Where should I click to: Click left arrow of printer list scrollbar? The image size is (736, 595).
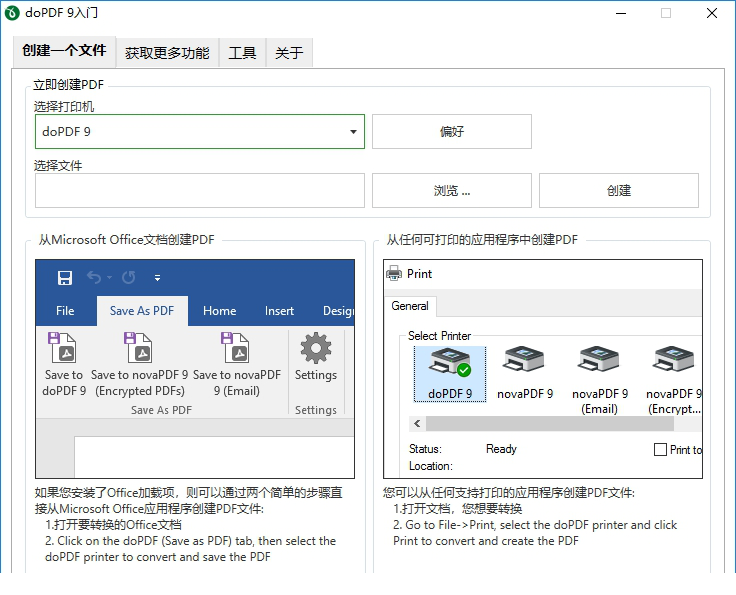(x=417, y=423)
